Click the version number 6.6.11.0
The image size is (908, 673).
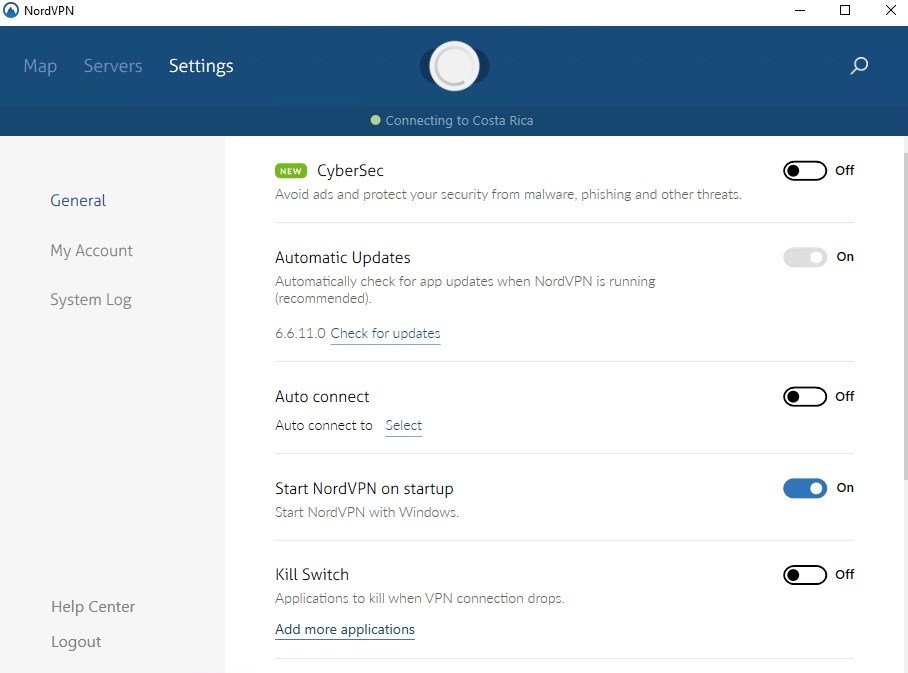[x=300, y=334]
